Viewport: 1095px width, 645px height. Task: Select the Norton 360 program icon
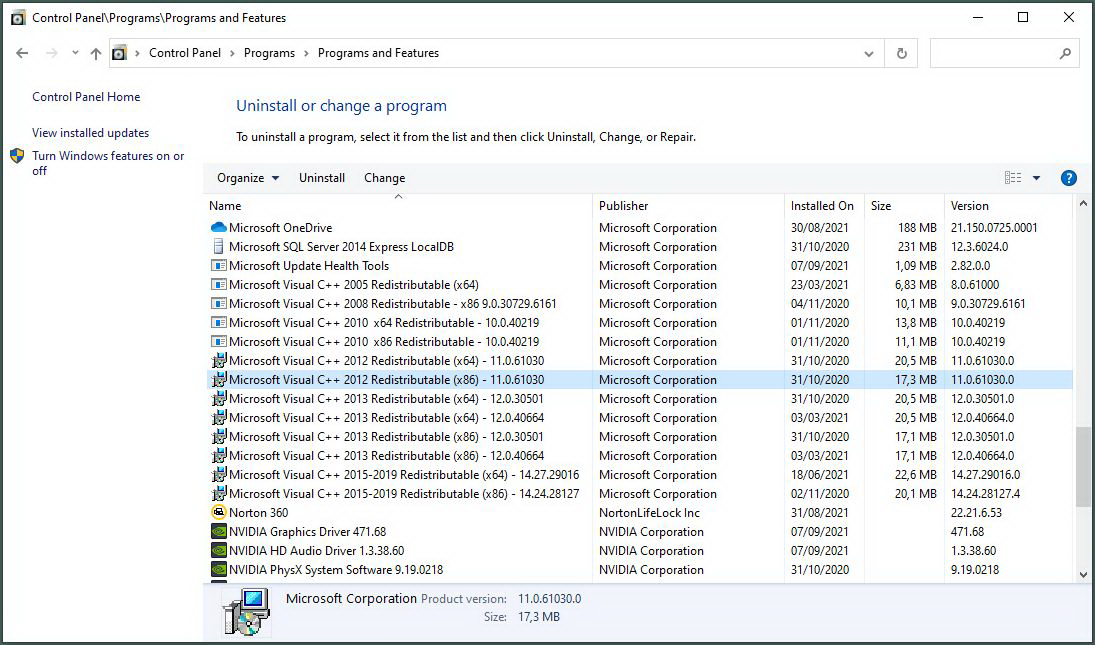pos(218,512)
